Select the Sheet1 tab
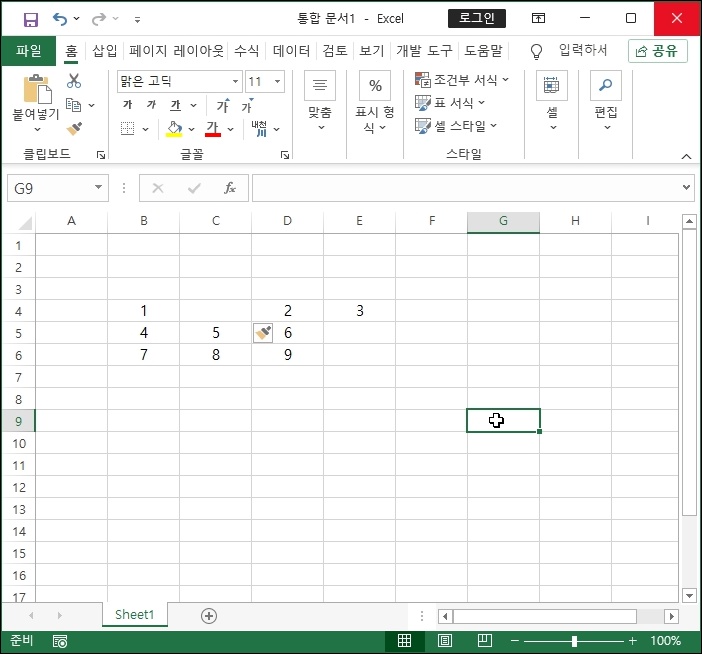 point(134,615)
